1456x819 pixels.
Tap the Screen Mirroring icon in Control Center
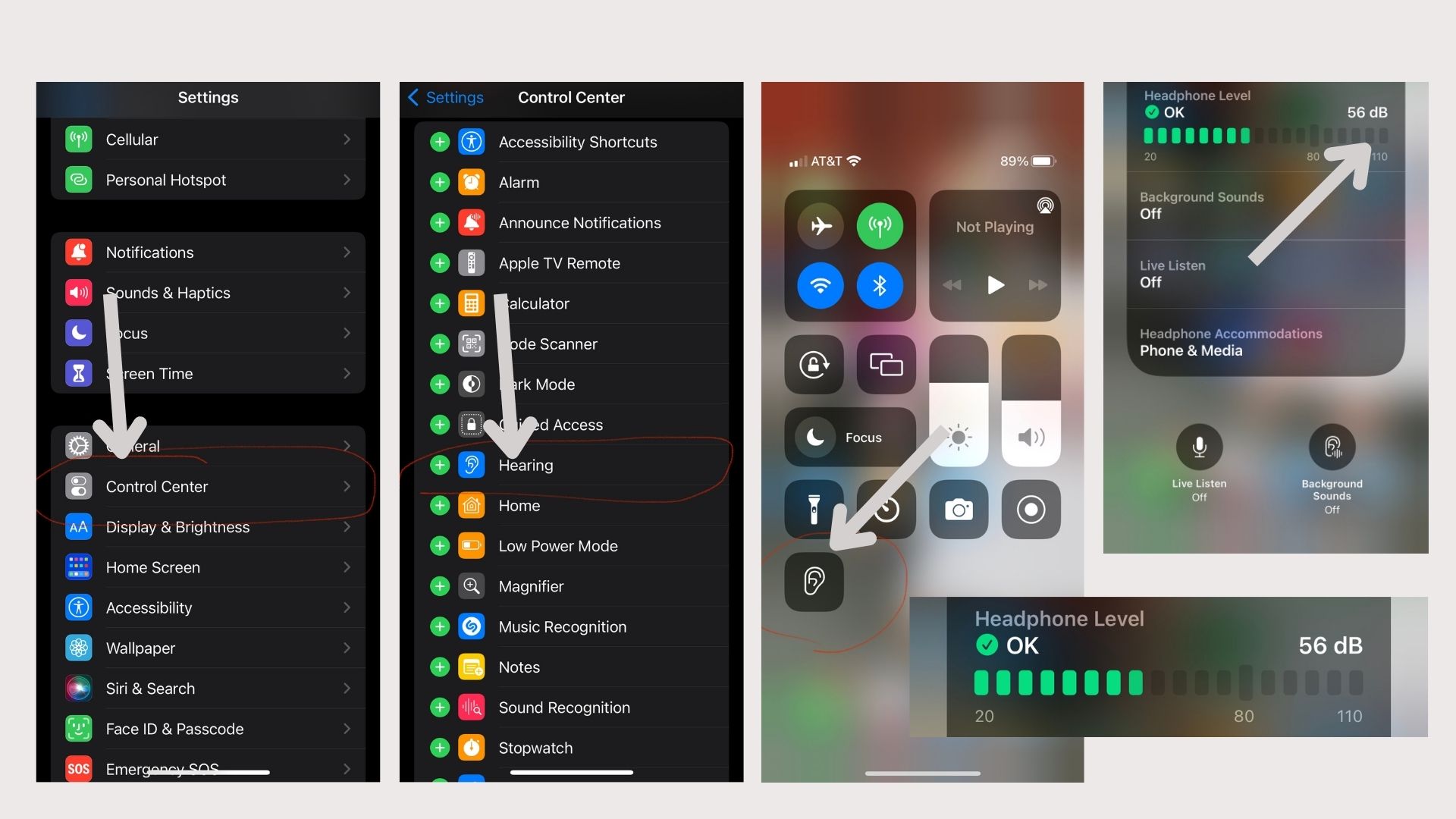[x=886, y=363]
